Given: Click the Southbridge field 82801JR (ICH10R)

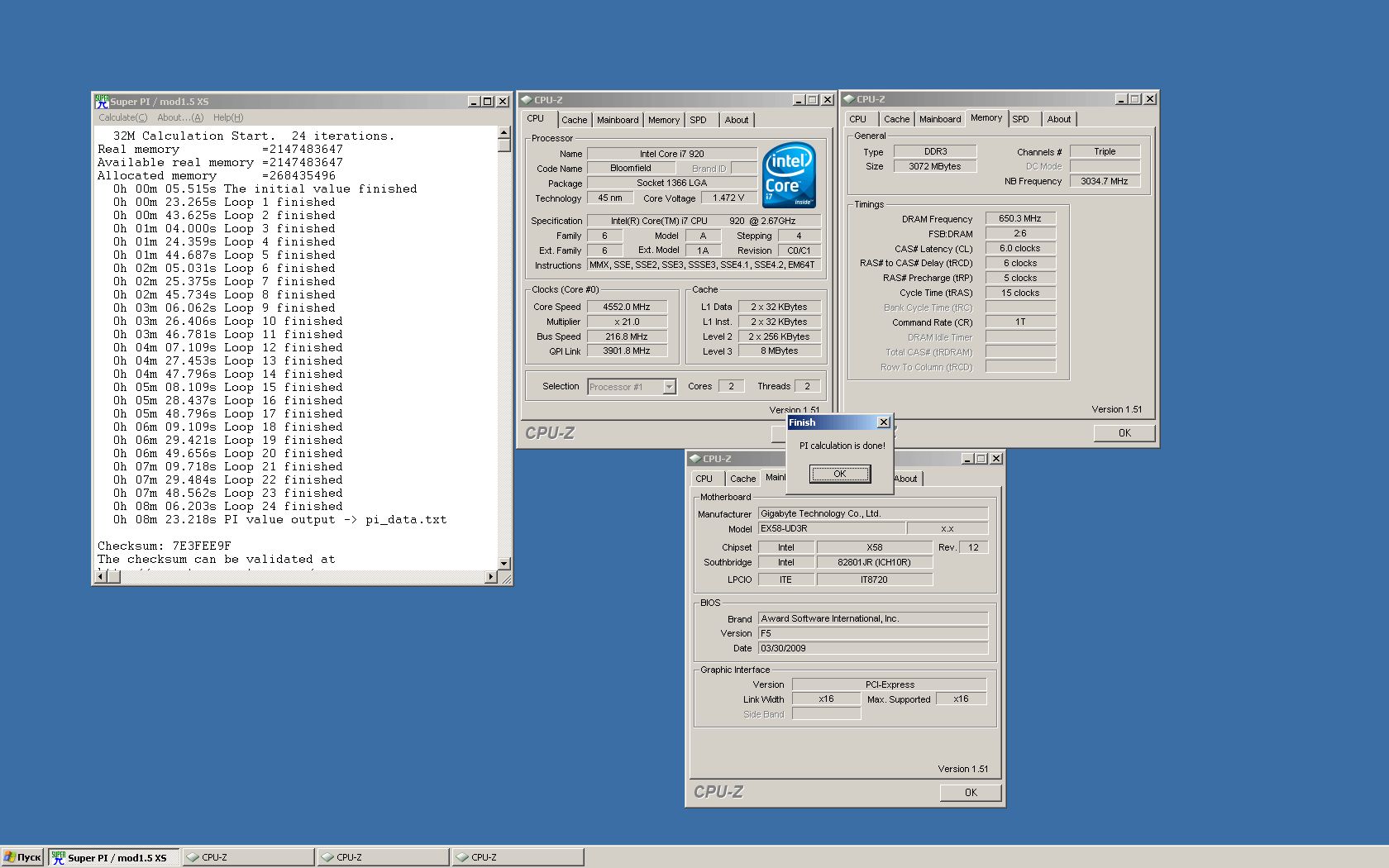Looking at the screenshot, I should (875, 563).
